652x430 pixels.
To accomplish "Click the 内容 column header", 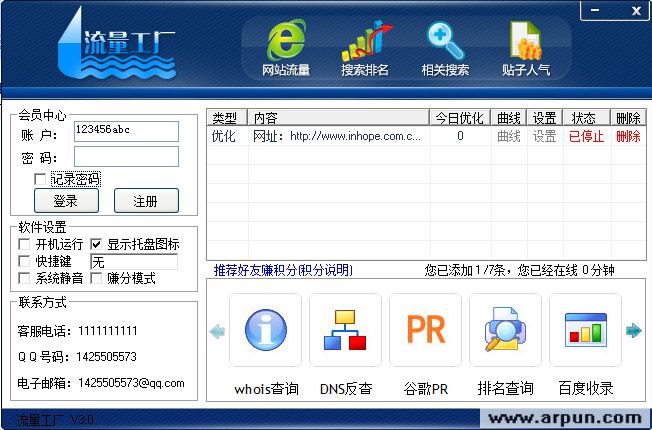I will click(338, 118).
